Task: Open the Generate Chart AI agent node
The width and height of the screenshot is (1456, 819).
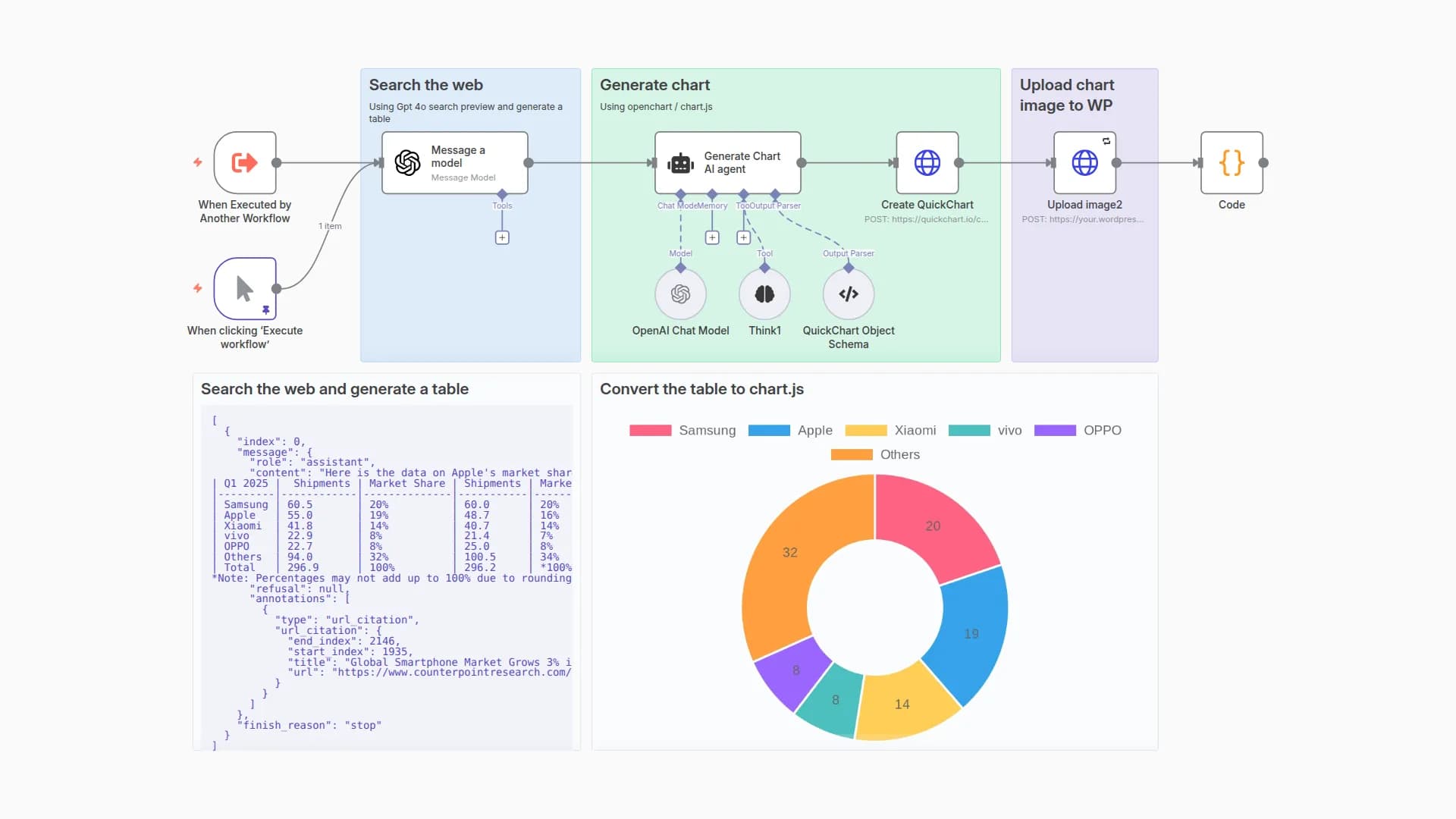Action: tap(727, 162)
